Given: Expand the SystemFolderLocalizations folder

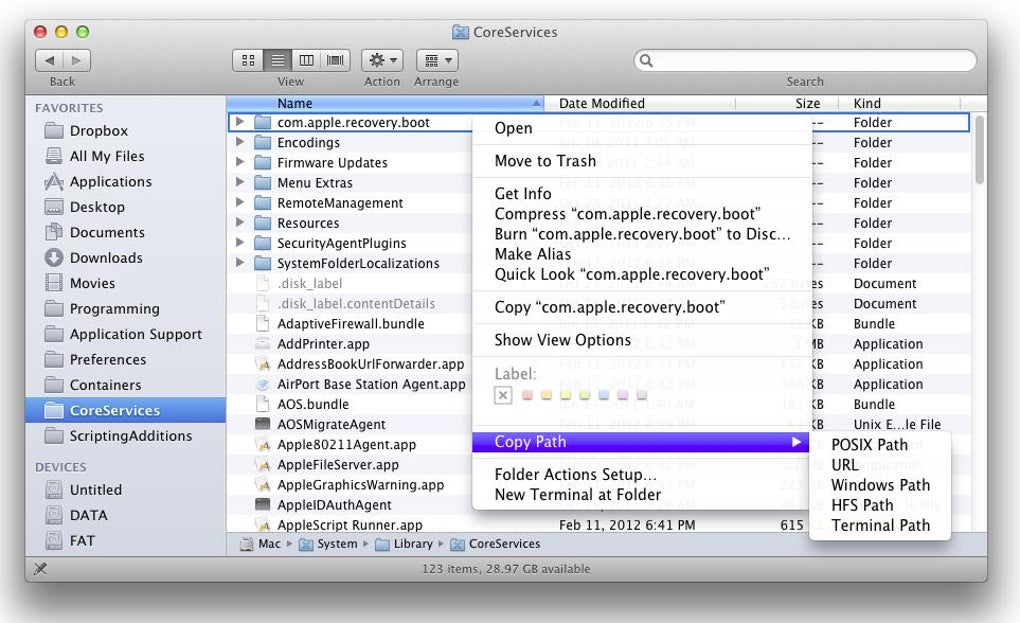Looking at the screenshot, I should pyautogui.click(x=239, y=263).
